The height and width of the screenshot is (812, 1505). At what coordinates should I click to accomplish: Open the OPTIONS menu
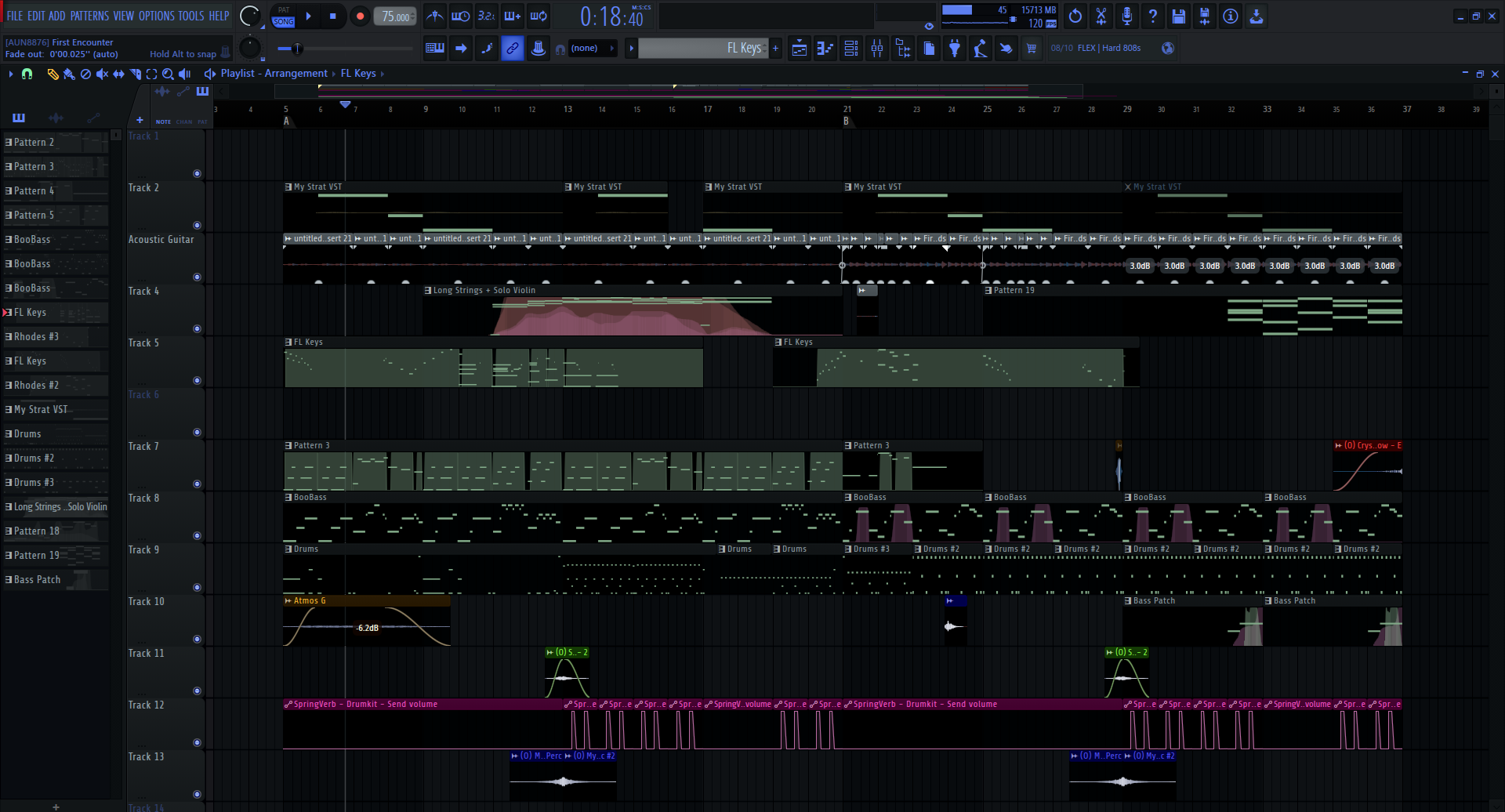click(x=157, y=16)
